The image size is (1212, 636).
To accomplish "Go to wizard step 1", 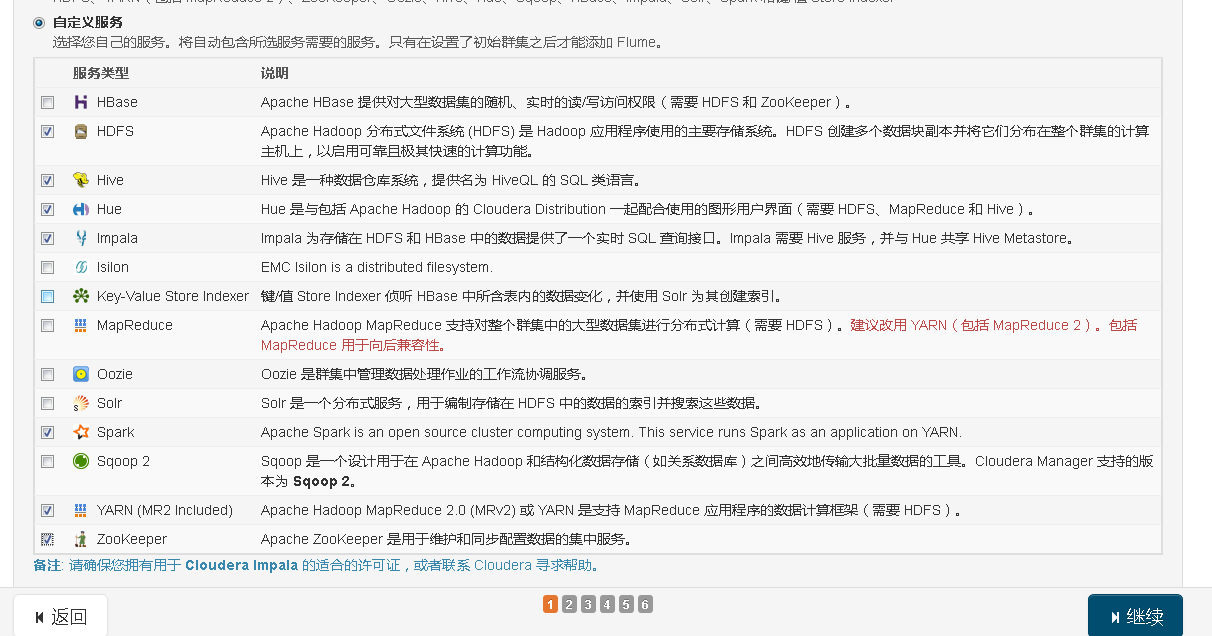I will (x=550, y=604).
